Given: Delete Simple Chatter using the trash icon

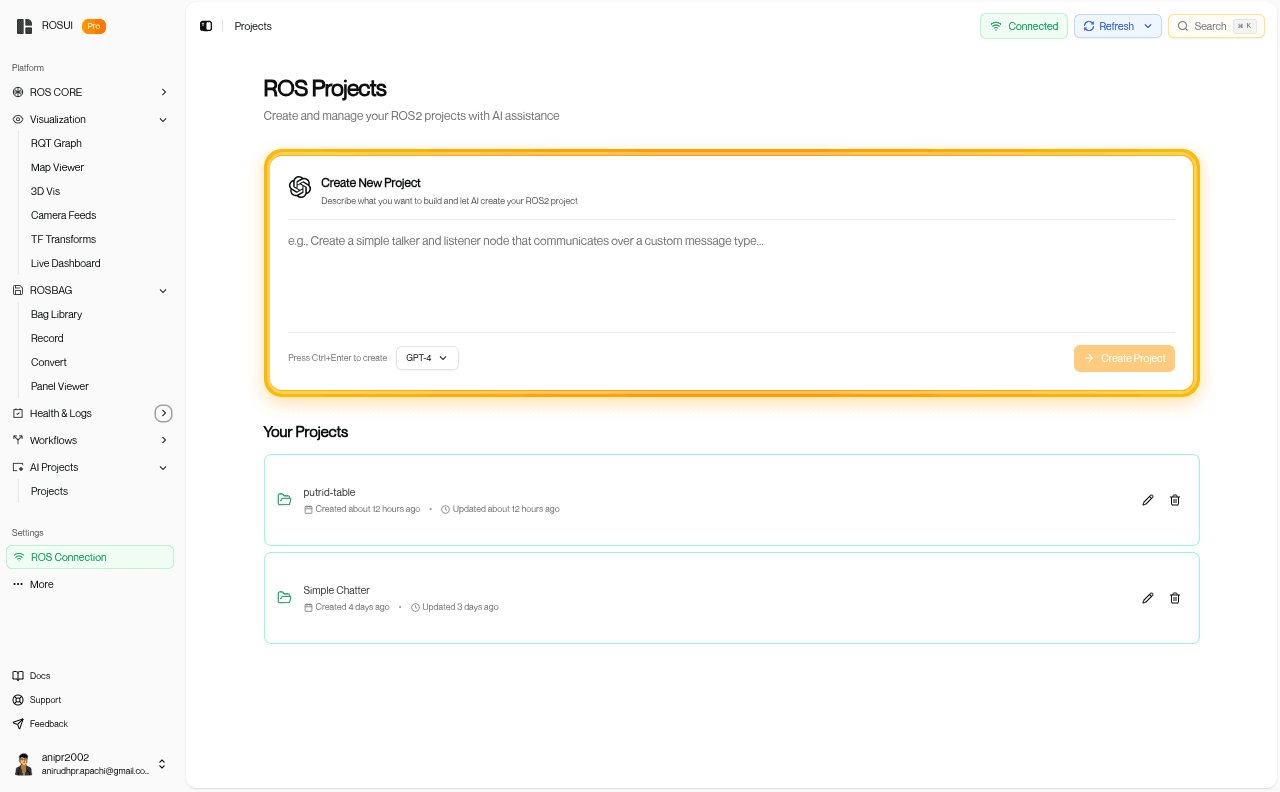Looking at the screenshot, I should 1175,598.
